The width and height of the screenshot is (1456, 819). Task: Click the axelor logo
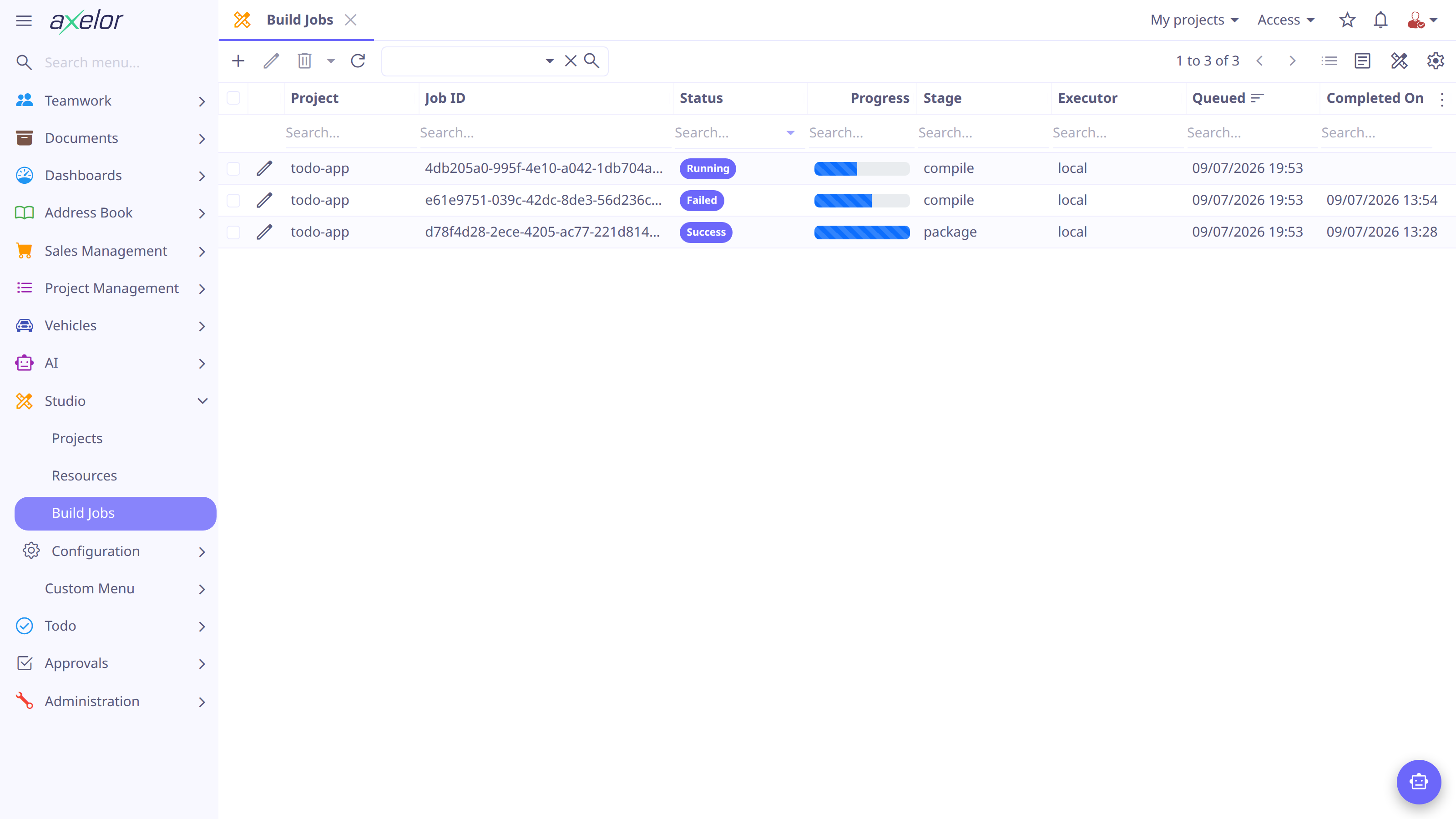tap(86, 21)
